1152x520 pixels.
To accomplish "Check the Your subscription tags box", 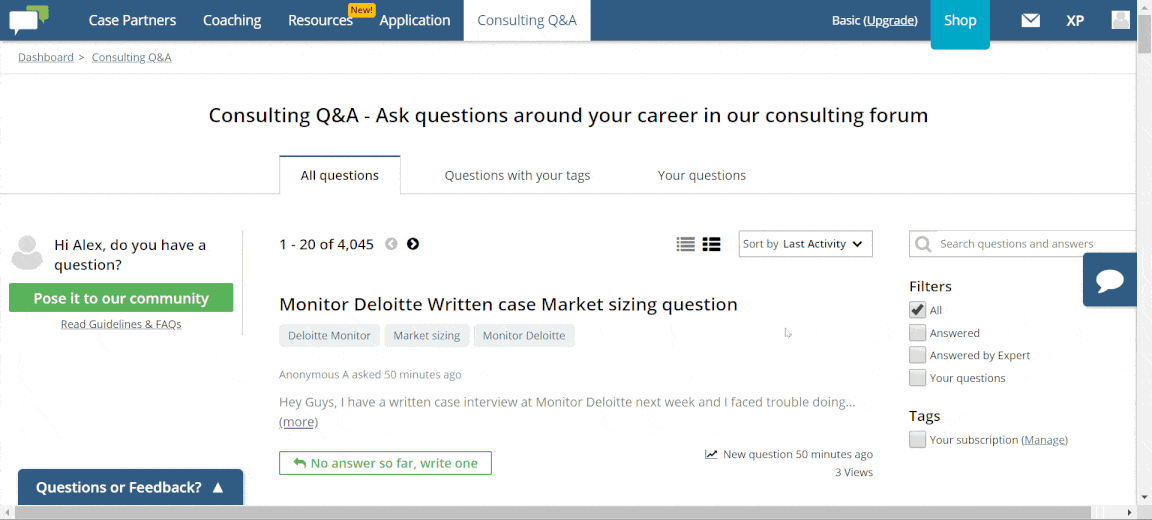I will (917, 440).
